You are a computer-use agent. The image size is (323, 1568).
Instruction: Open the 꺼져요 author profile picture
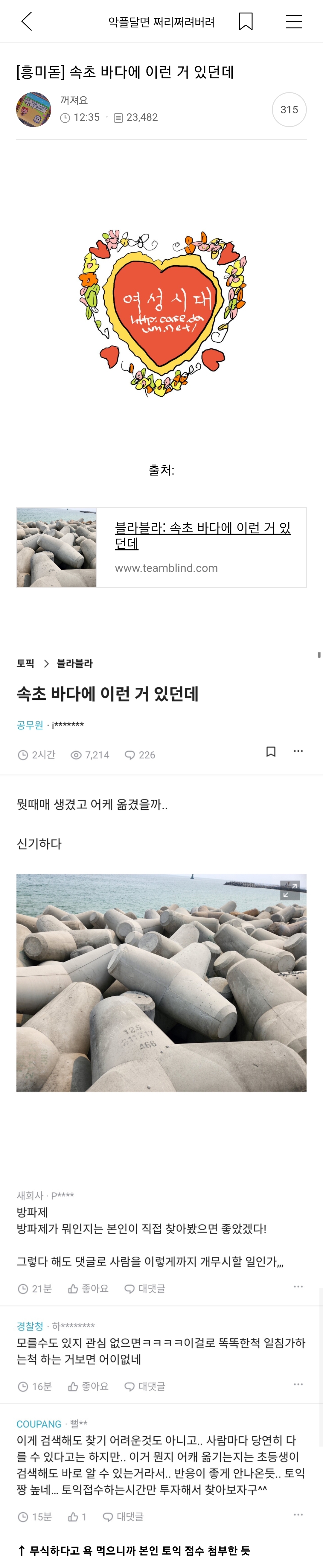tap(33, 109)
